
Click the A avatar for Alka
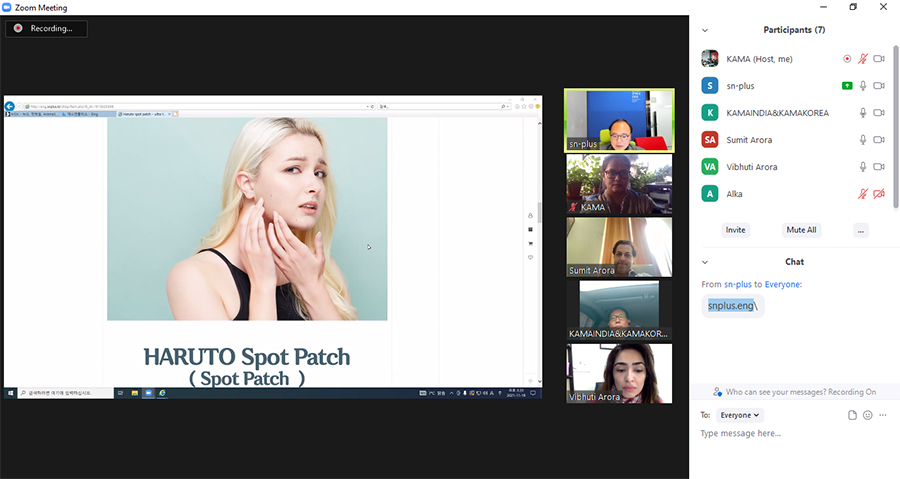click(710, 193)
